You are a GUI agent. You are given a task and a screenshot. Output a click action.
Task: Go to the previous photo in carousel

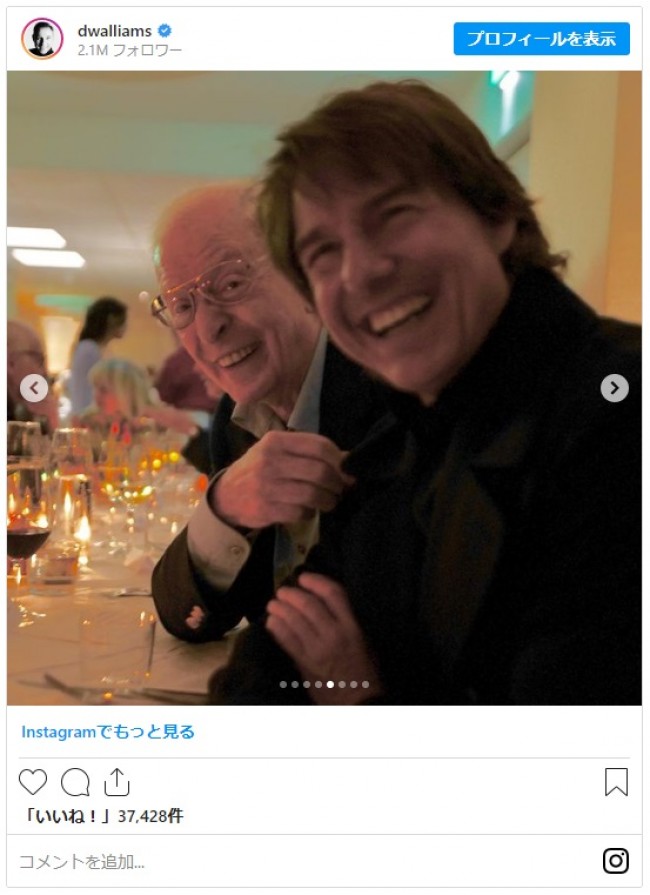34,388
